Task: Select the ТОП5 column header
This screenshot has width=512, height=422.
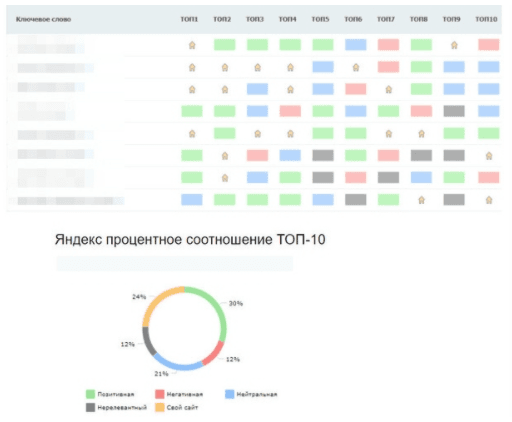Action: tap(320, 19)
